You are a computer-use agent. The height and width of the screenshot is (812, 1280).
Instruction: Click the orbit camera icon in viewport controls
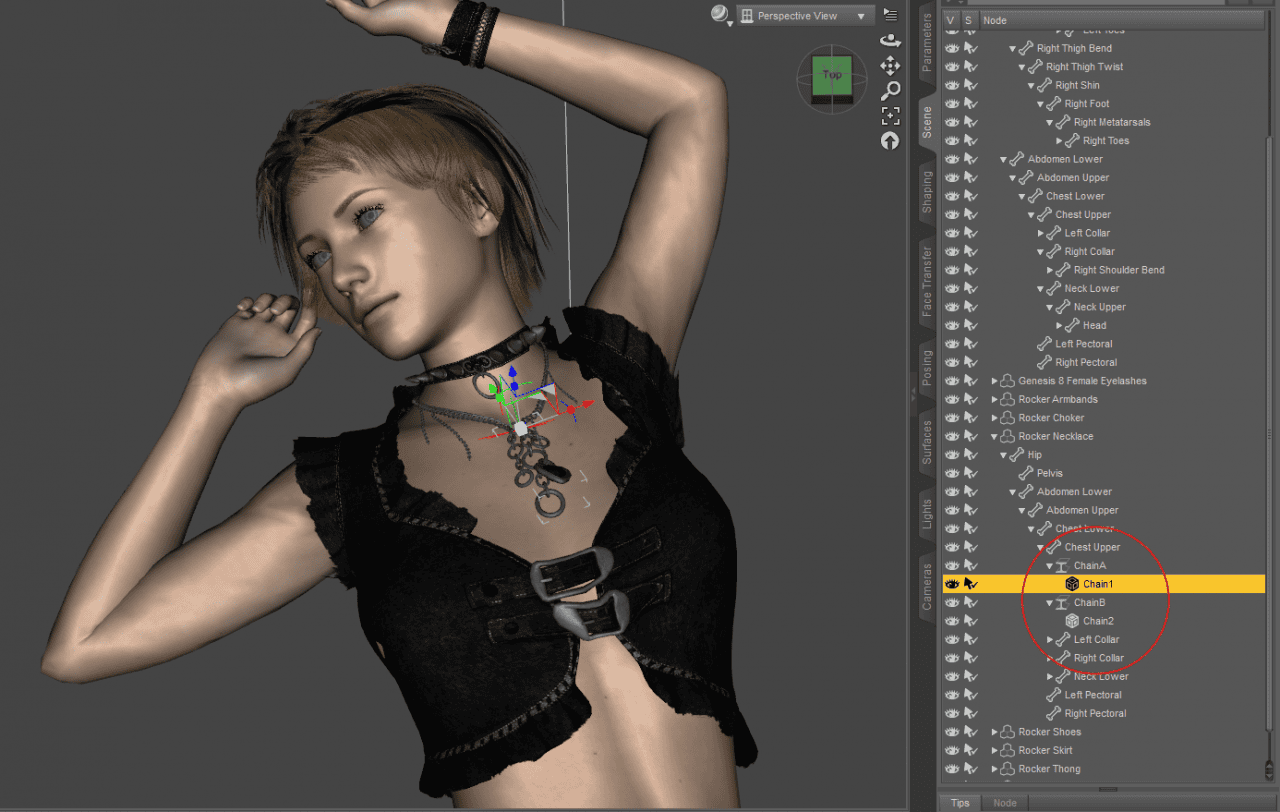[889, 40]
